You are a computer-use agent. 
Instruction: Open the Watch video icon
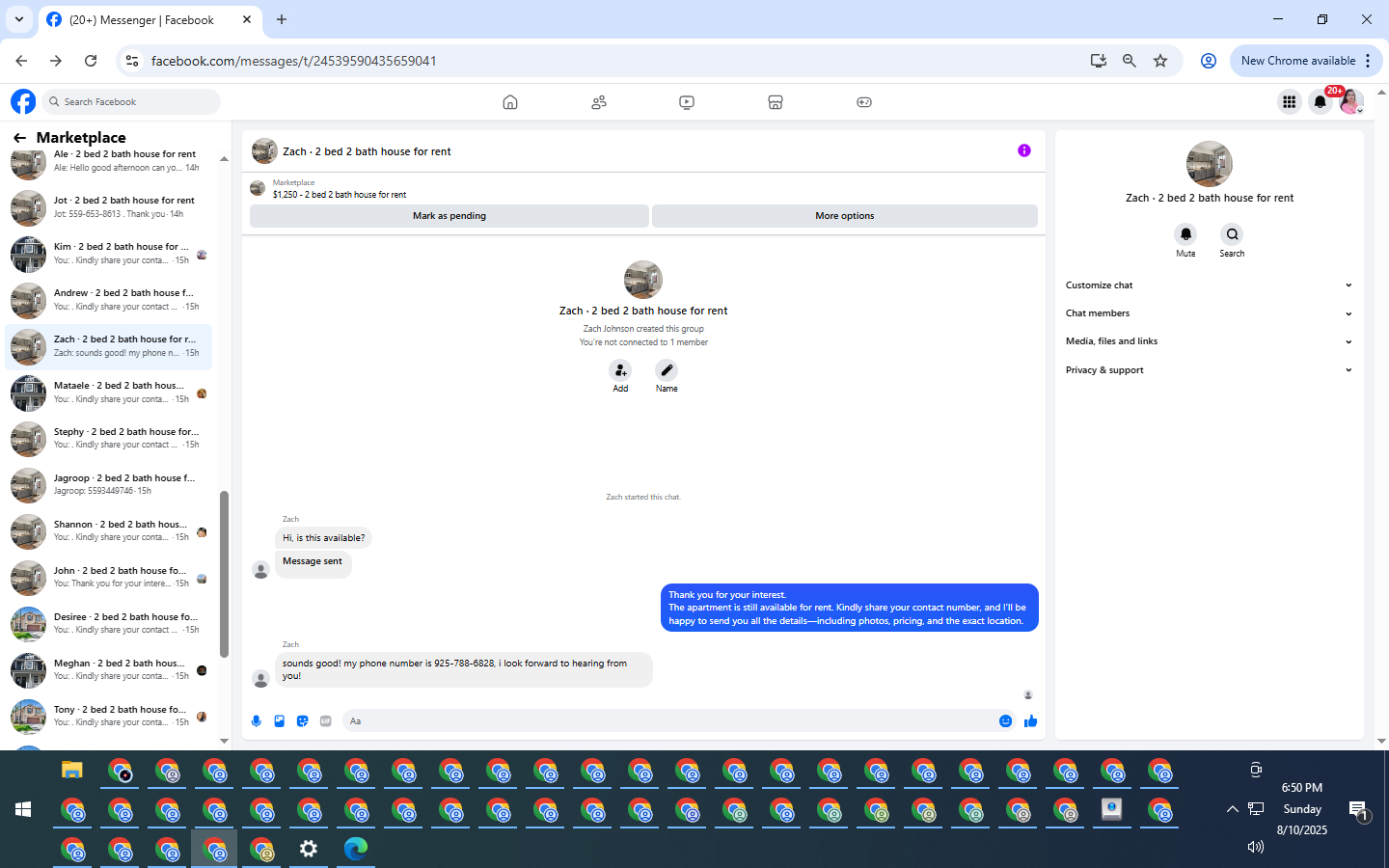click(x=687, y=102)
